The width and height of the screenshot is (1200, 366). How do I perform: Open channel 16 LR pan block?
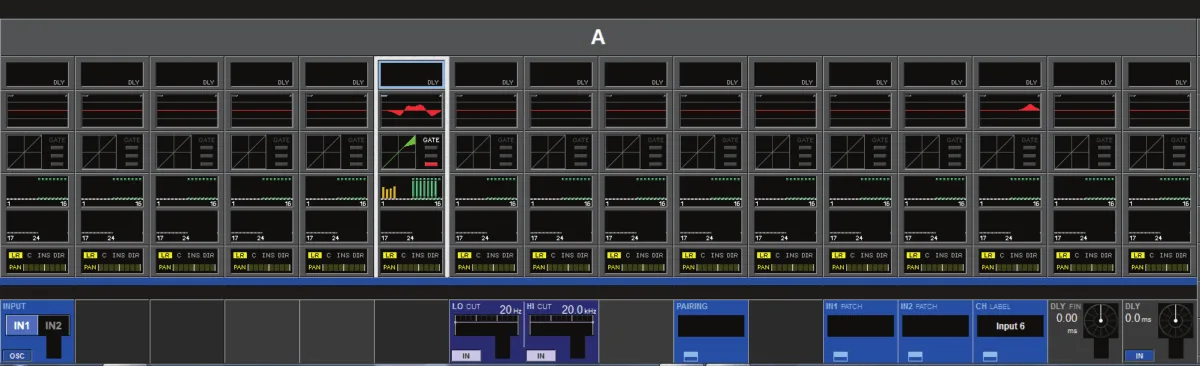point(1161,261)
